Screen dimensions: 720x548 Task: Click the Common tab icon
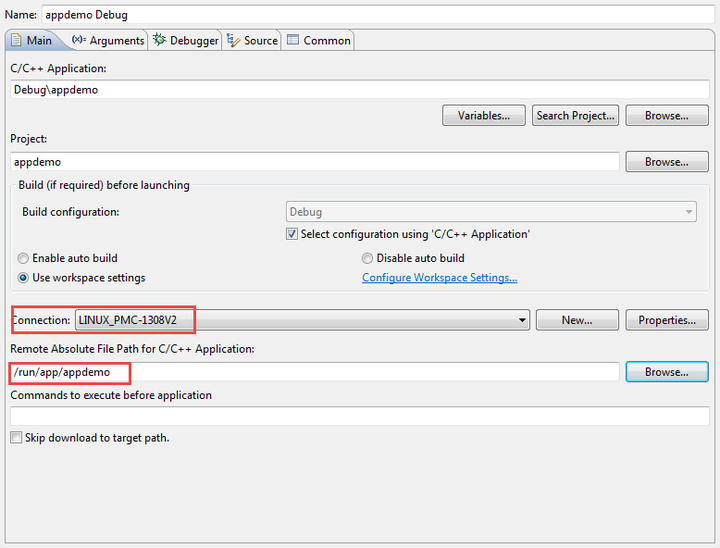point(293,40)
